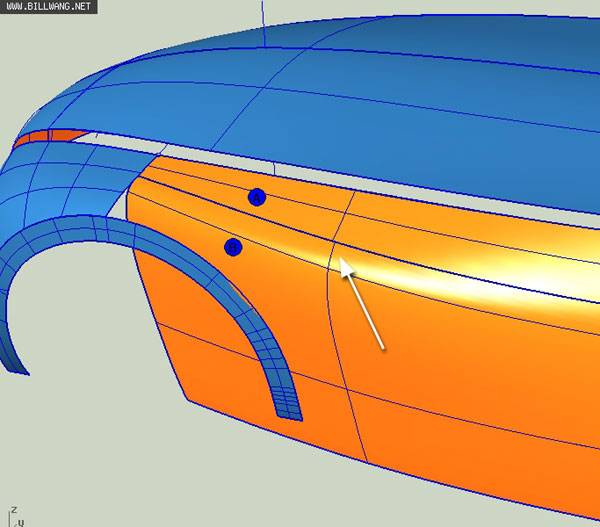Select the small dark orange strip surface
The image size is (600, 527).
52,137
